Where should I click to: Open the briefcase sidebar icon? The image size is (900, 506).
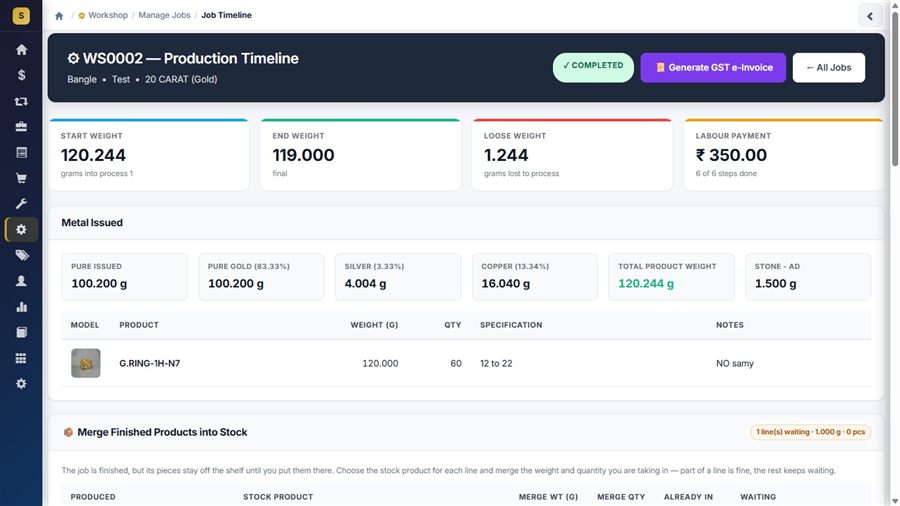(x=21, y=127)
